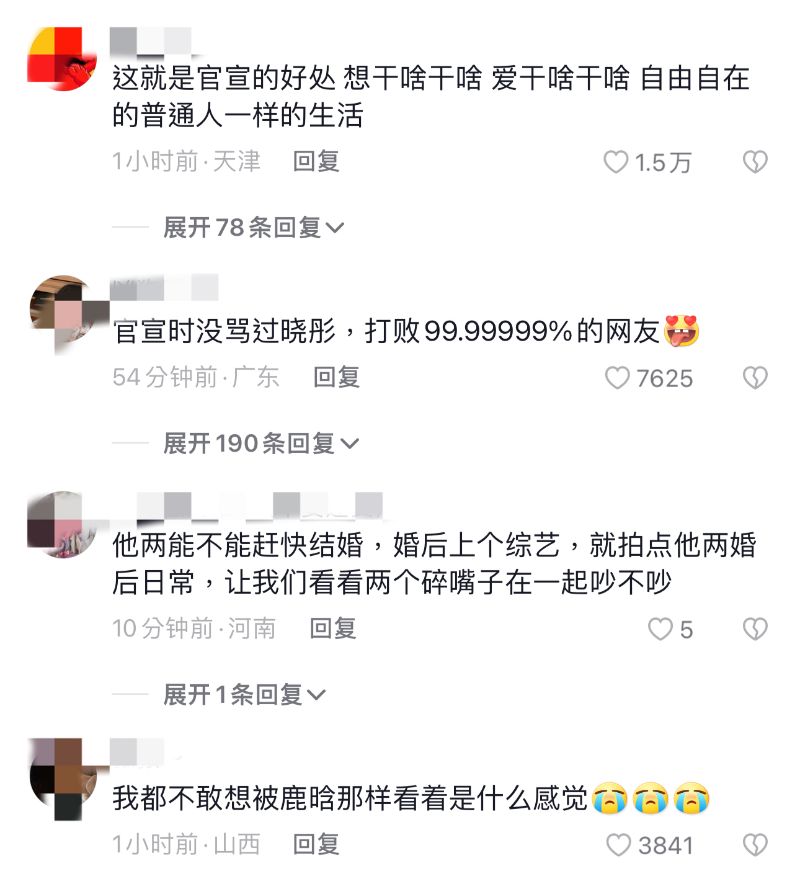
Task: Dislike the Henan comment via broken heart
Action: click(x=755, y=629)
